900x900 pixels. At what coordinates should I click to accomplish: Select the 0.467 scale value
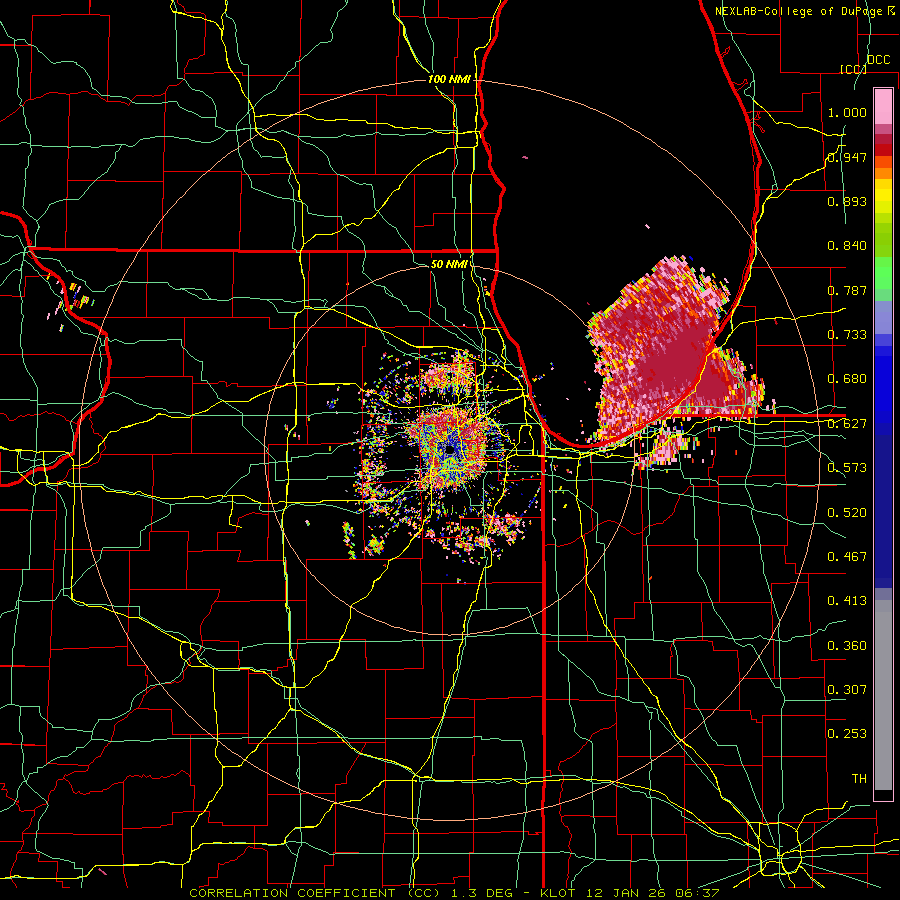[847, 556]
